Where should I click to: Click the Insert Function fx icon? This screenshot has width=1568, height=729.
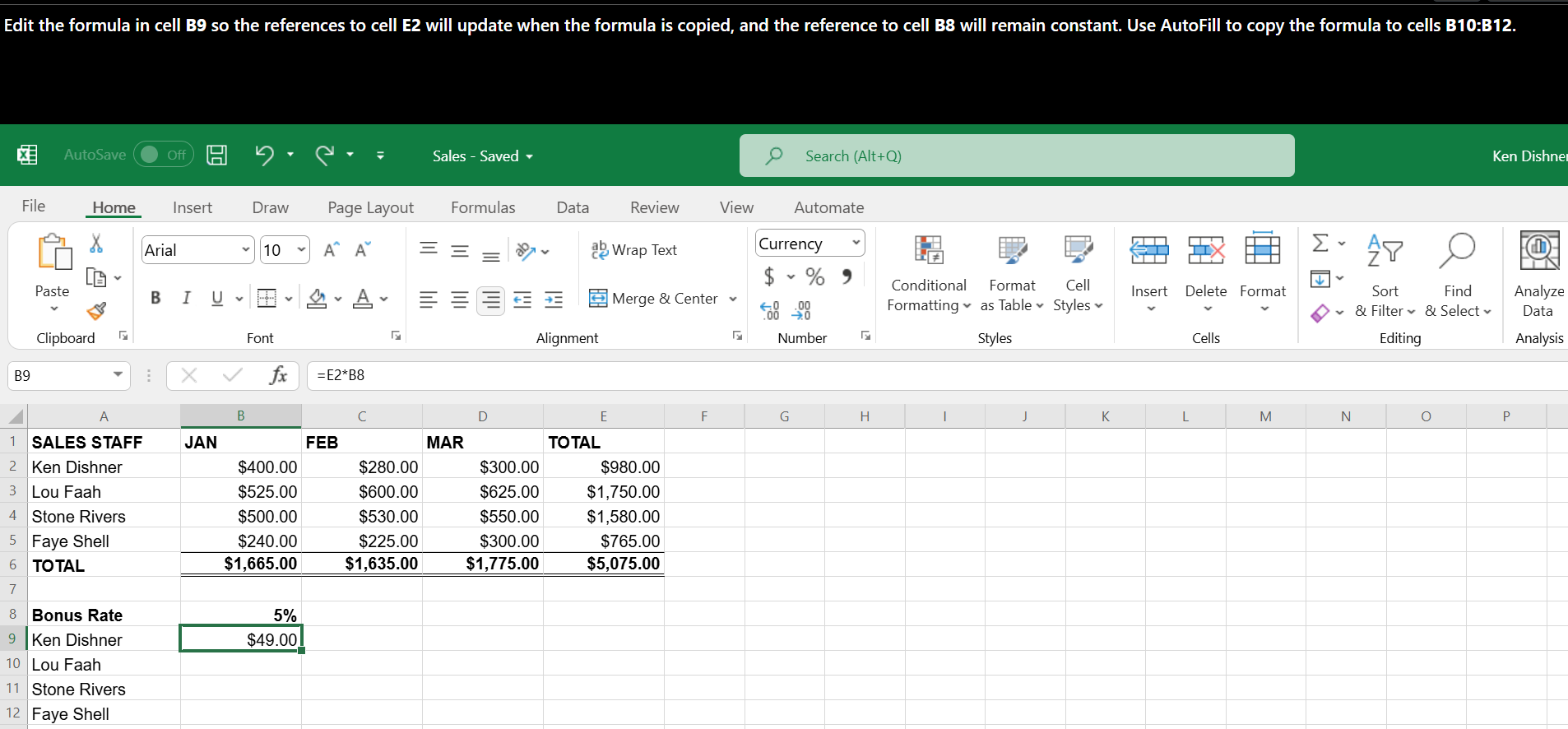tap(278, 375)
